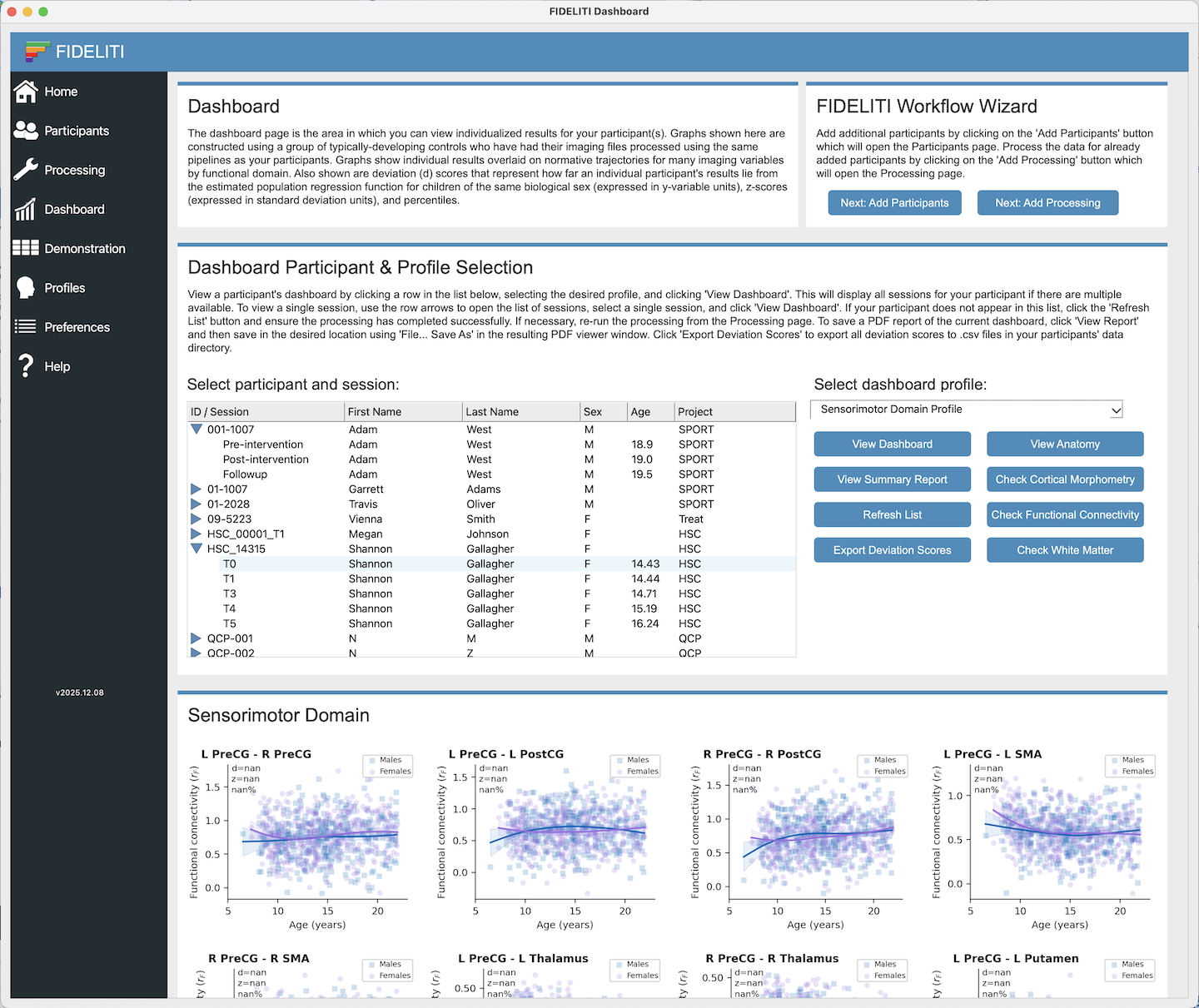Click the Home house icon in sidebar
The width and height of the screenshot is (1199, 1008).
click(x=26, y=92)
